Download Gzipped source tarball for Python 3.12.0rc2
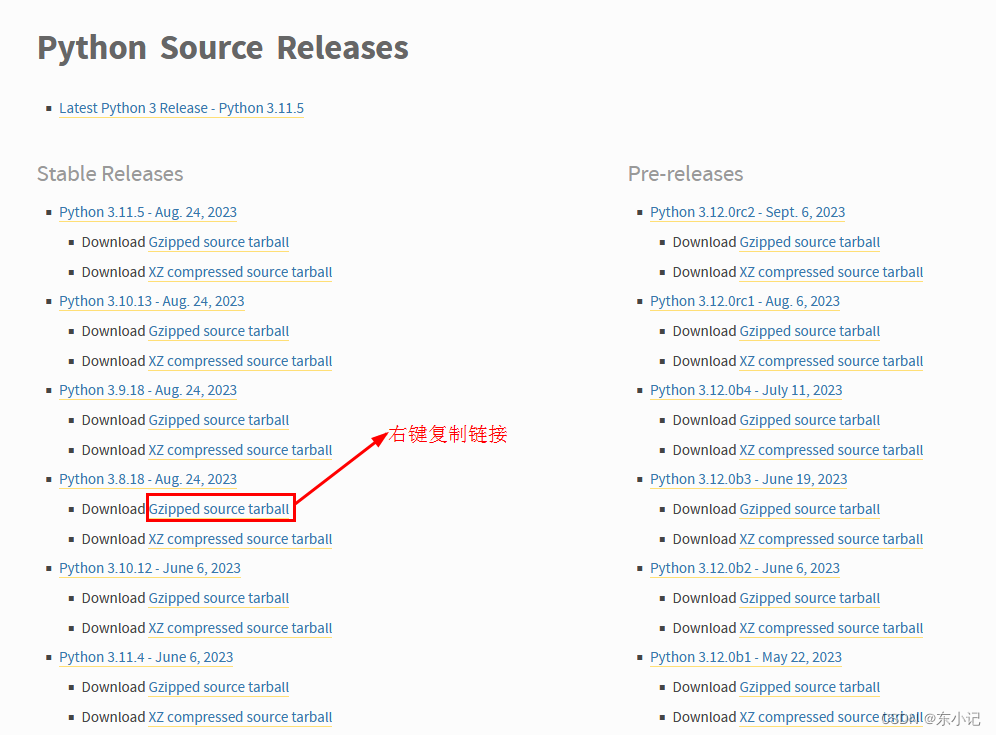Screen dimensions: 996x735 pos(810,242)
